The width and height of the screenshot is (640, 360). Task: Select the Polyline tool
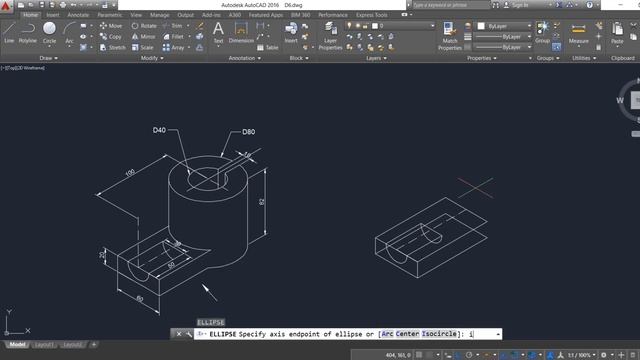[x=27, y=33]
